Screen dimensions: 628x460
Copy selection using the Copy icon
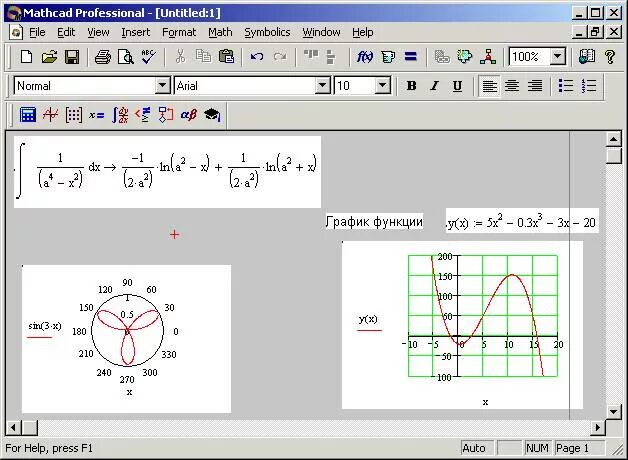[x=203, y=57]
